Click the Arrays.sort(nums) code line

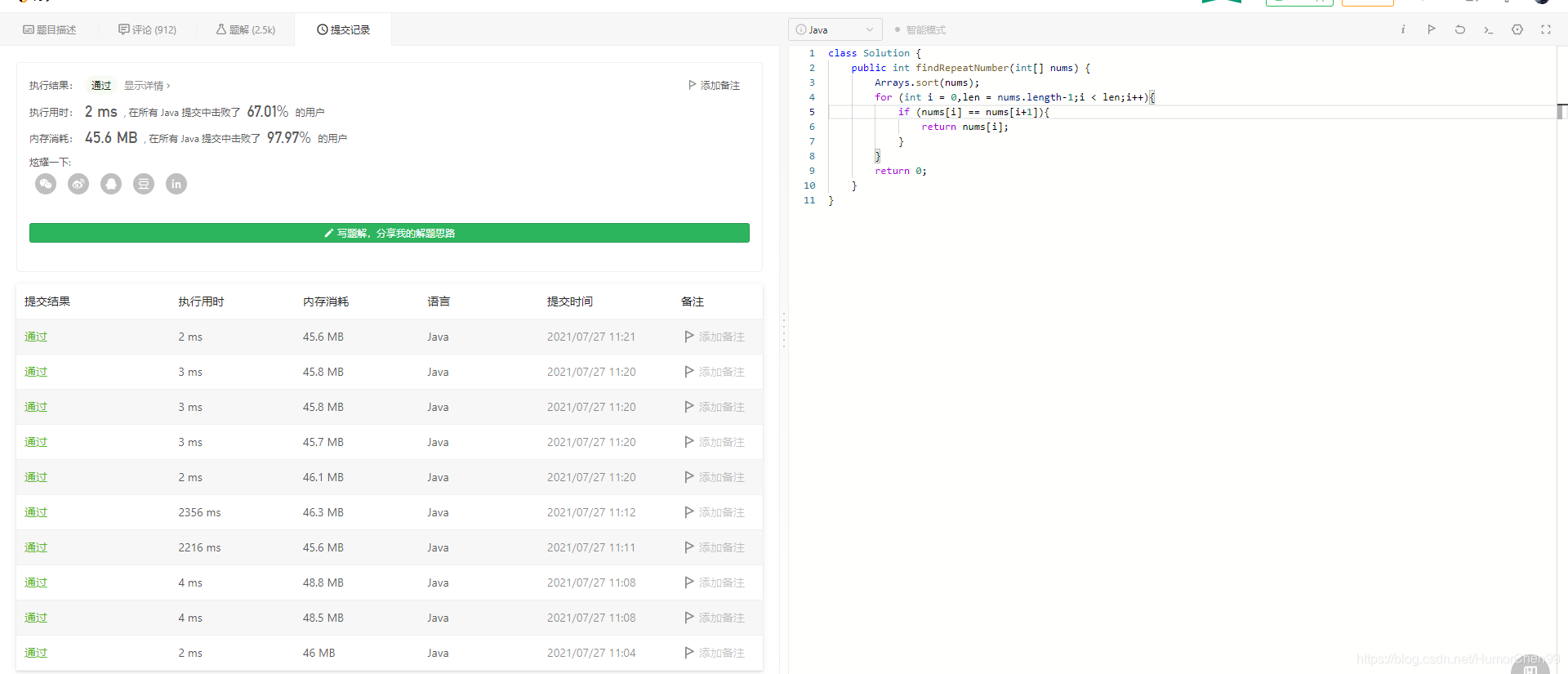[x=927, y=83]
